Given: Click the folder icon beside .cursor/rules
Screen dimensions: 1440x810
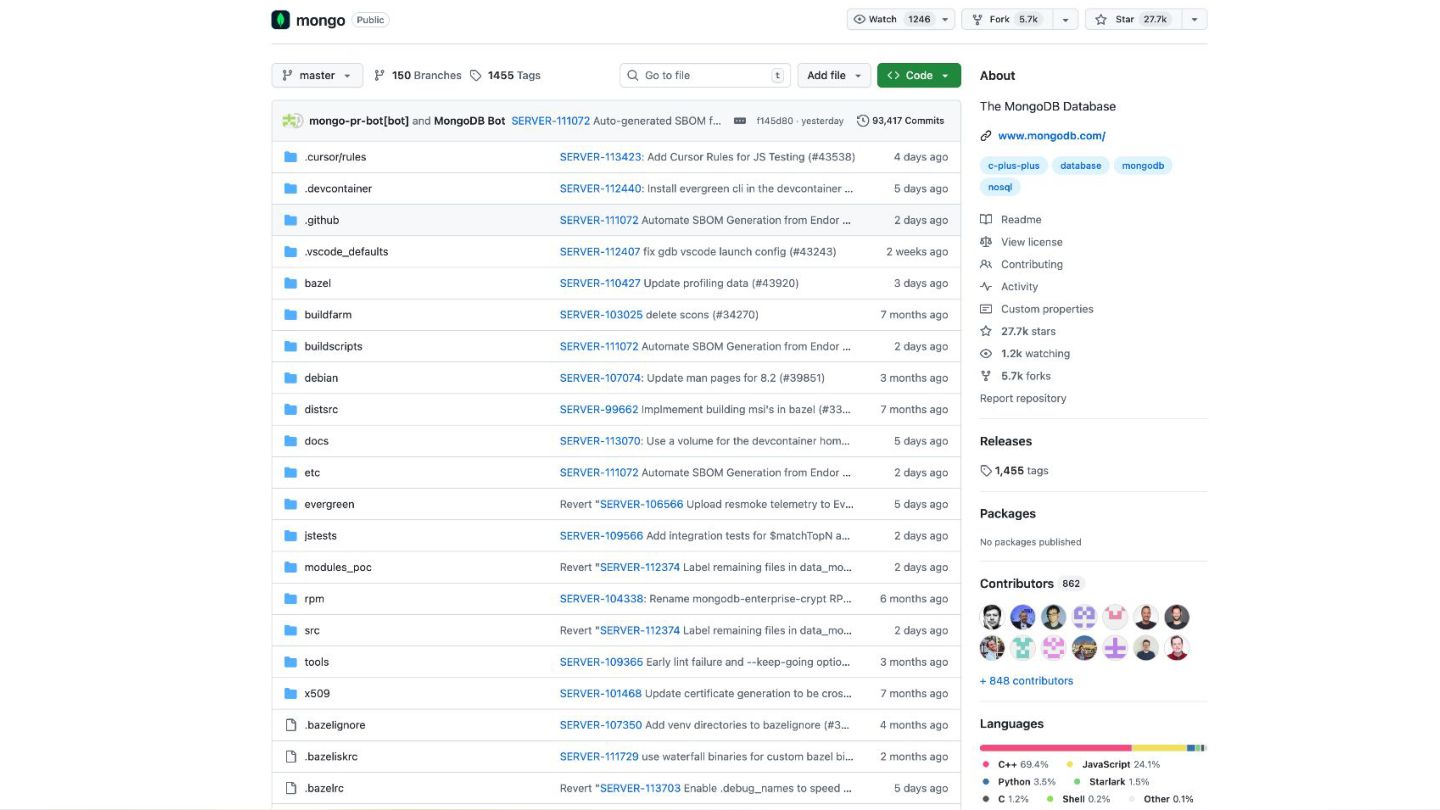Looking at the screenshot, I should [291, 157].
